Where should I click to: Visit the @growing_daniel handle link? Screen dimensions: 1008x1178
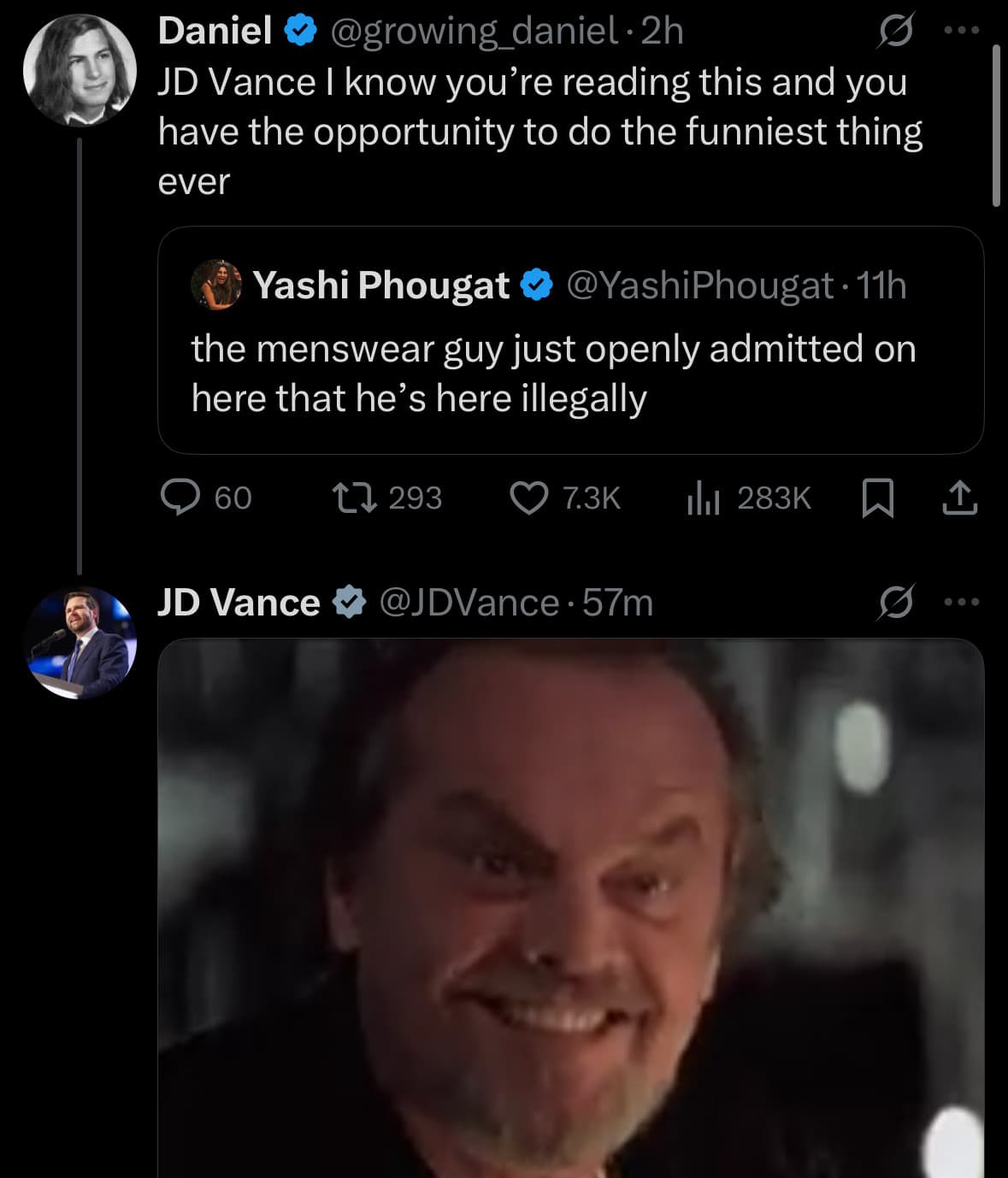[x=473, y=32]
